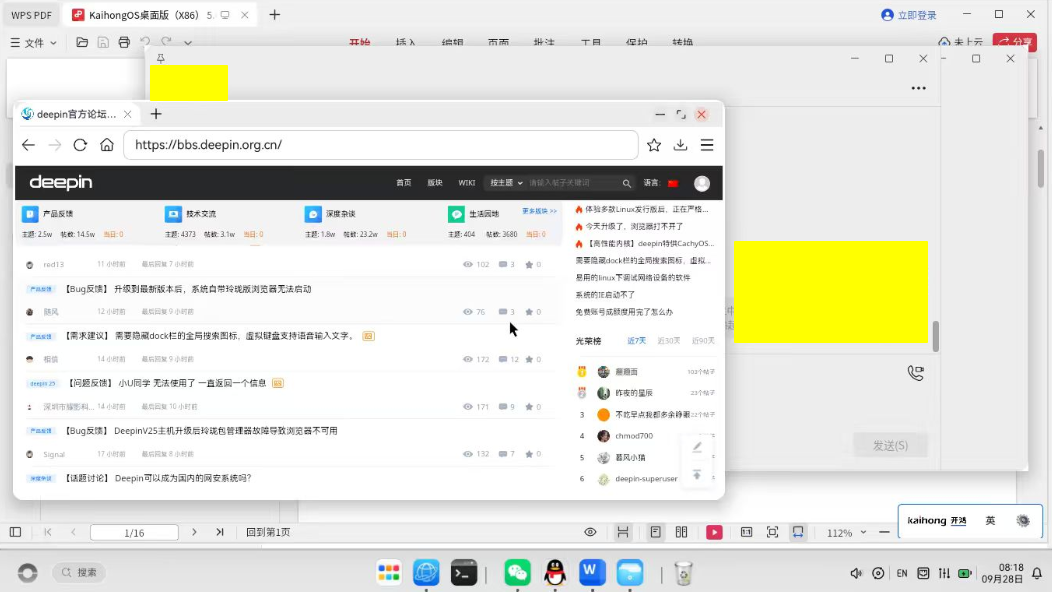Screen dimensions: 1052x592
Task: Open a new browser tab
Action: coord(156,114)
